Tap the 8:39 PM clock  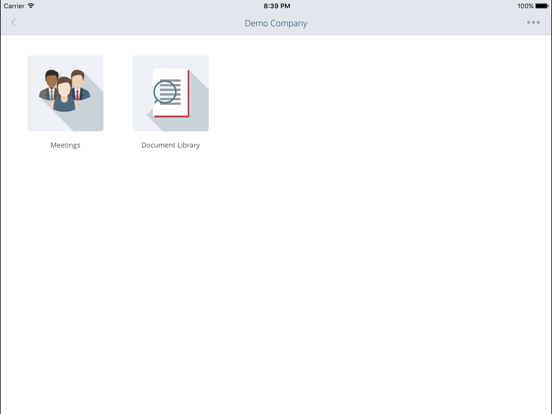tap(277, 6)
